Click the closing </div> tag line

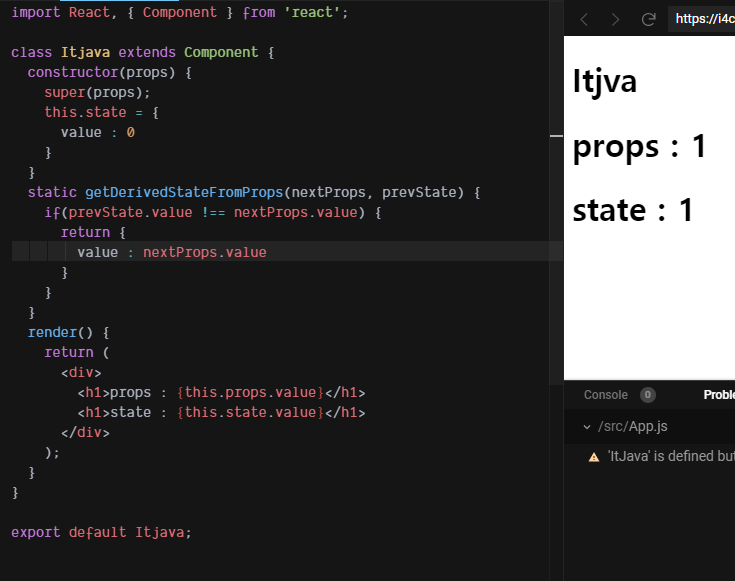85,432
